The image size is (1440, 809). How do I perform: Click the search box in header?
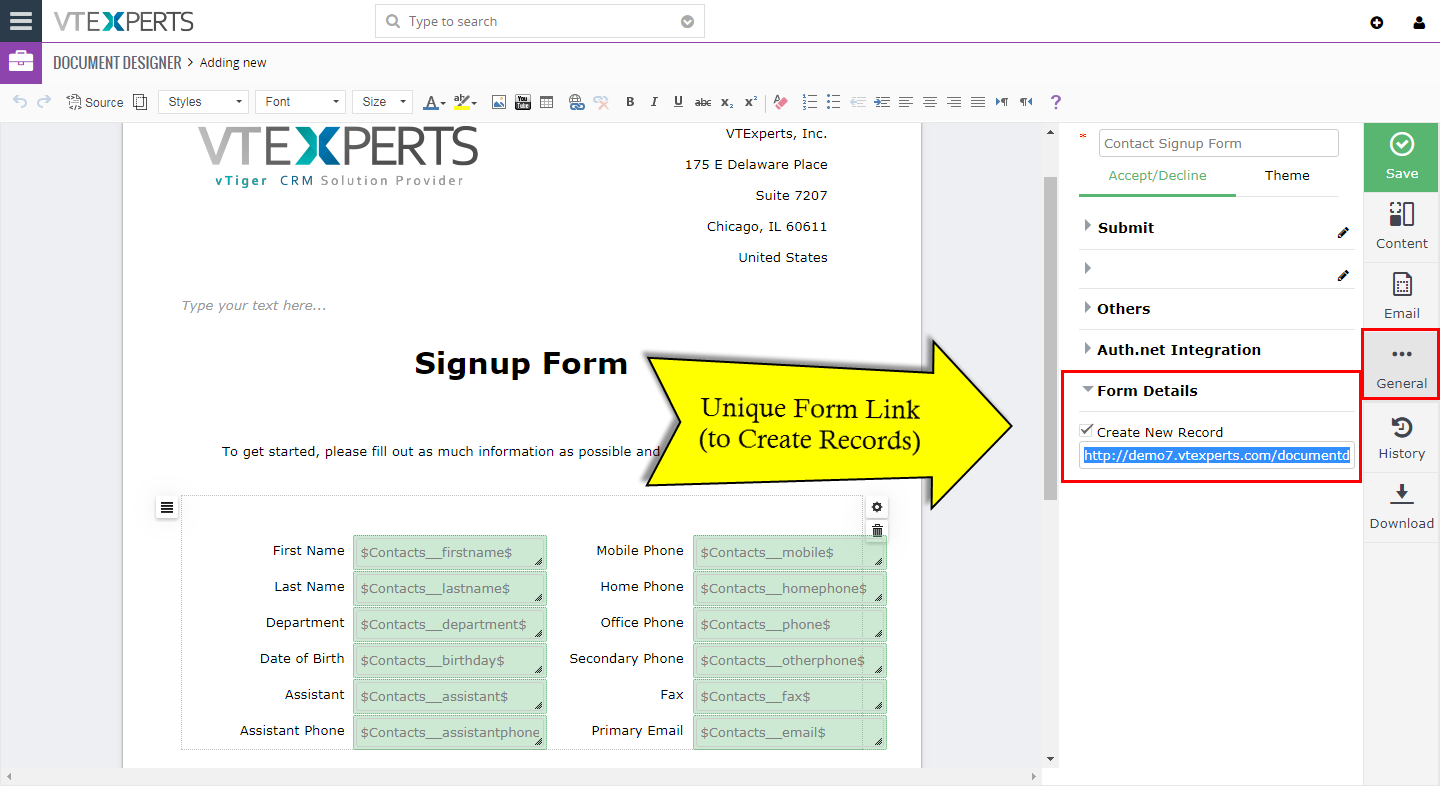(540, 22)
